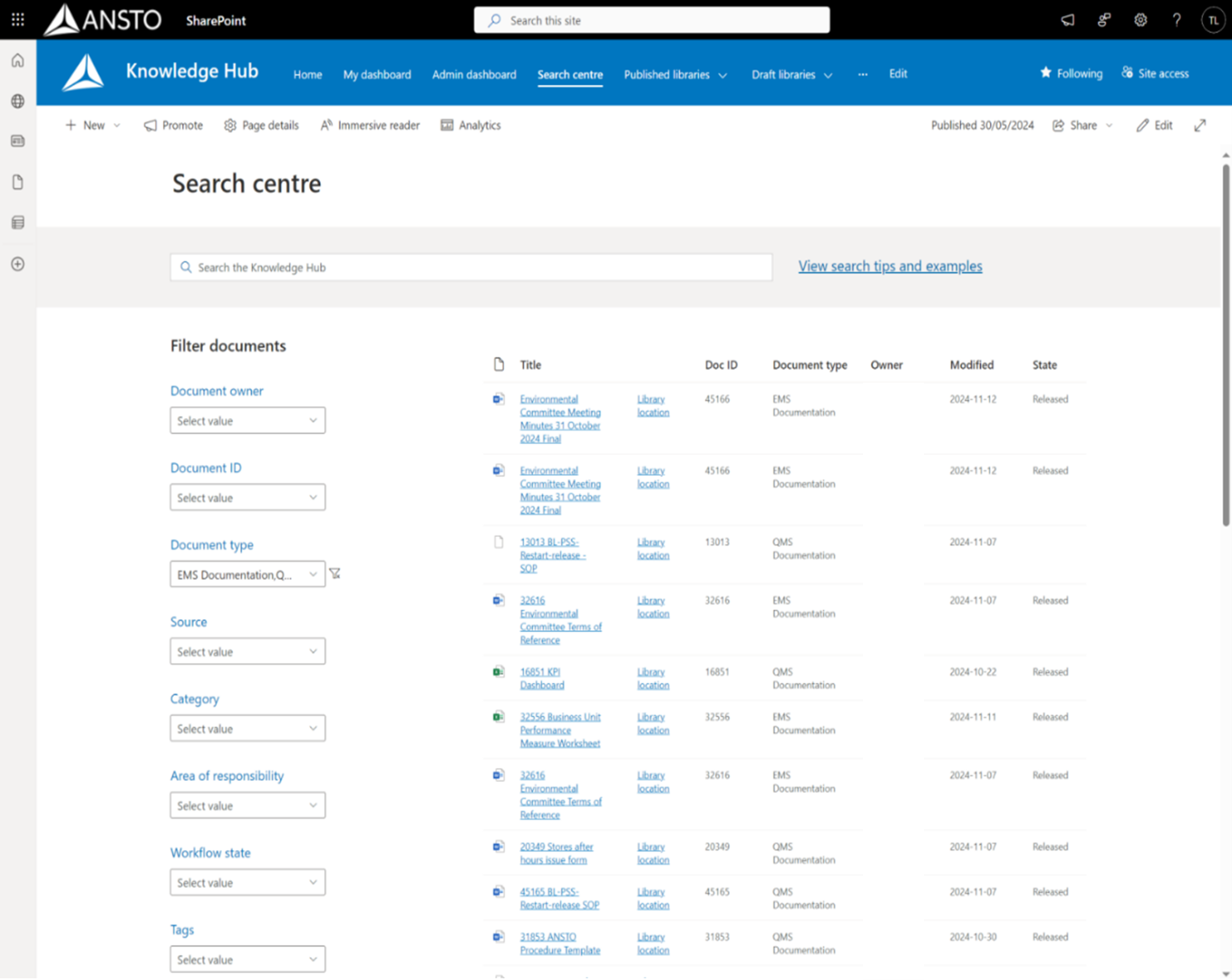Expand the Published libraries menu
Image resolution: width=1232 pixels, height=980 pixels.
click(x=675, y=75)
